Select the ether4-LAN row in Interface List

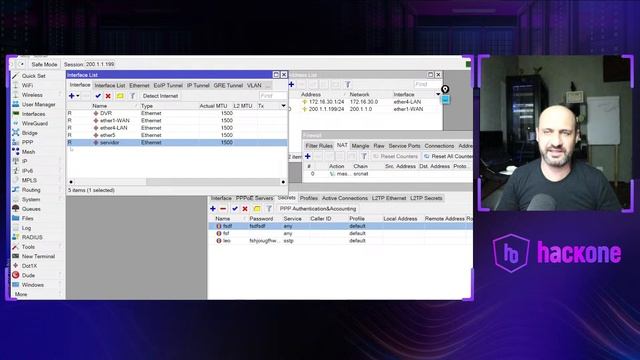pos(177,128)
